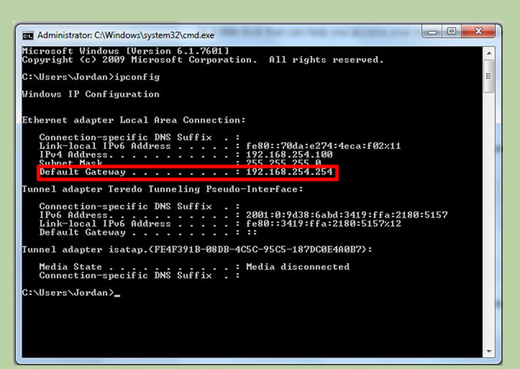Click the vertical scrollbar thumb
This screenshot has height=369, width=520.
coord(489,76)
